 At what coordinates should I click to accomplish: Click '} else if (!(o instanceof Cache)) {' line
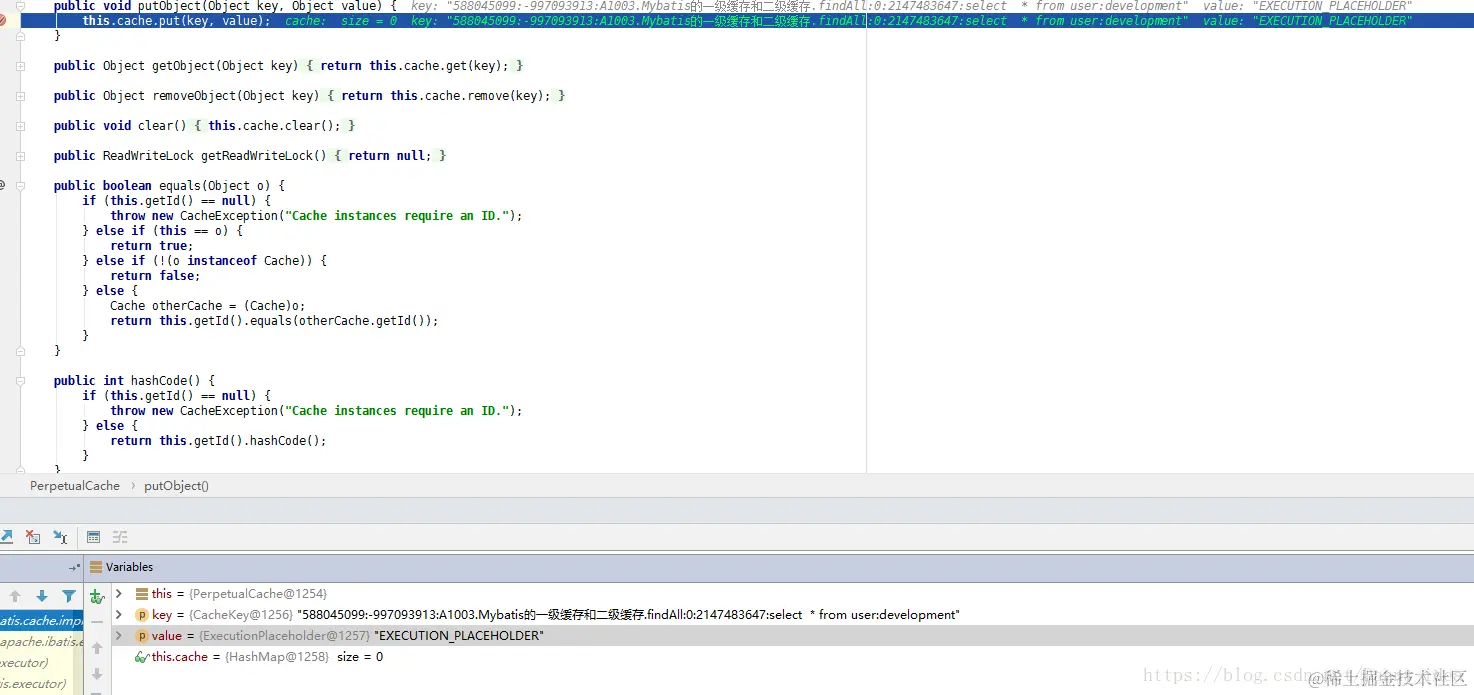click(x=205, y=260)
